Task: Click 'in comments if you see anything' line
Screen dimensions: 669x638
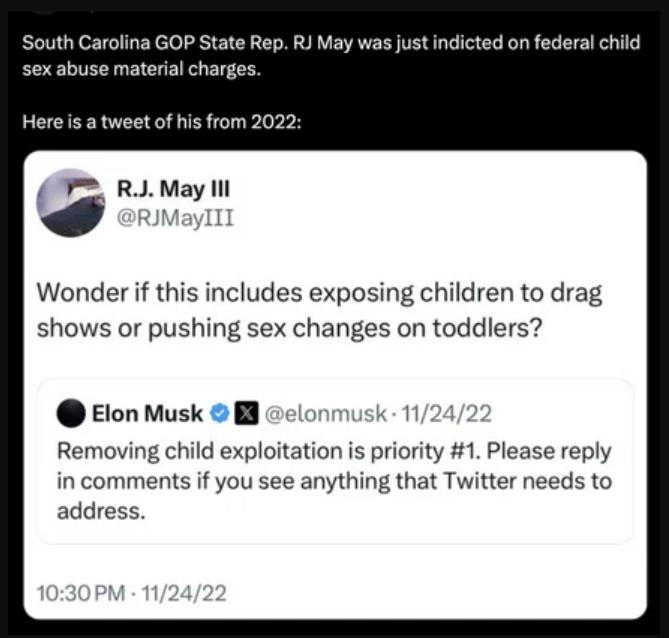Action: tap(334, 481)
